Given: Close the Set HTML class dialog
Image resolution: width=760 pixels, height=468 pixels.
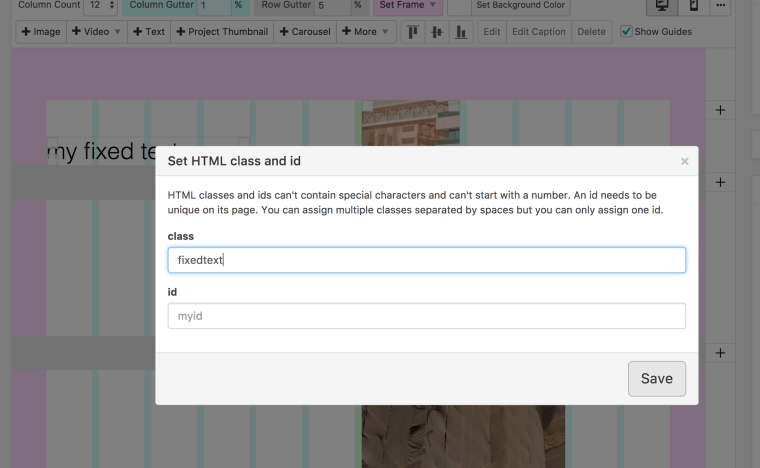Looking at the screenshot, I should point(684,161).
